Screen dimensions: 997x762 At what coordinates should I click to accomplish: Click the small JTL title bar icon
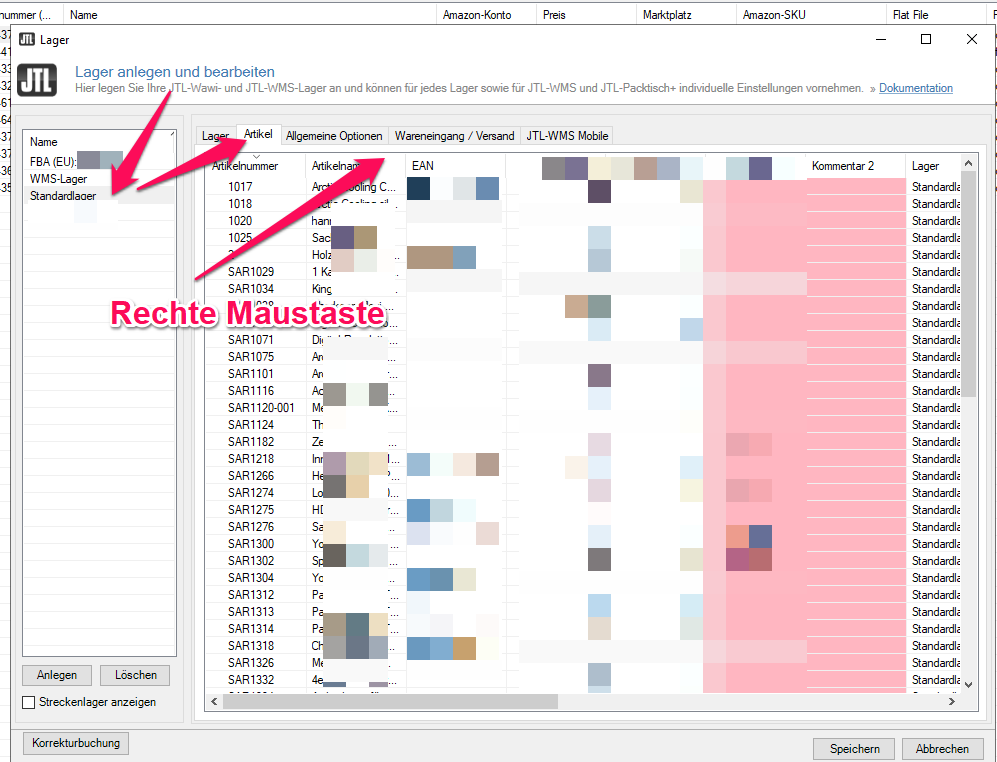coord(27,39)
